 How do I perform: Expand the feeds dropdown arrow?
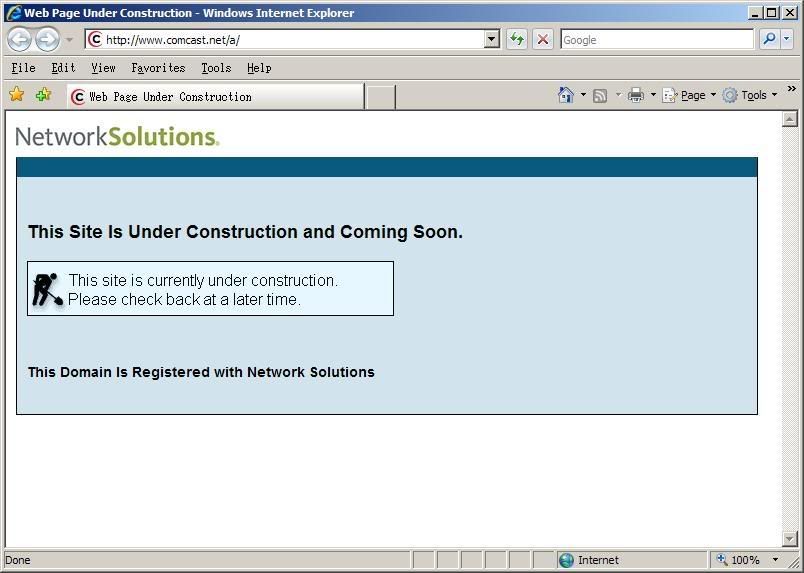pos(618,95)
